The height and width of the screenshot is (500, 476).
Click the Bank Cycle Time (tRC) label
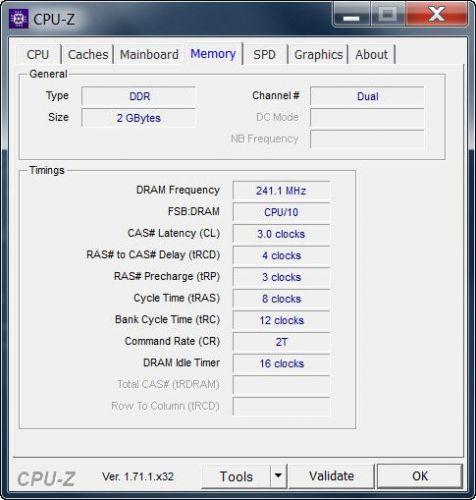click(167, 320)
